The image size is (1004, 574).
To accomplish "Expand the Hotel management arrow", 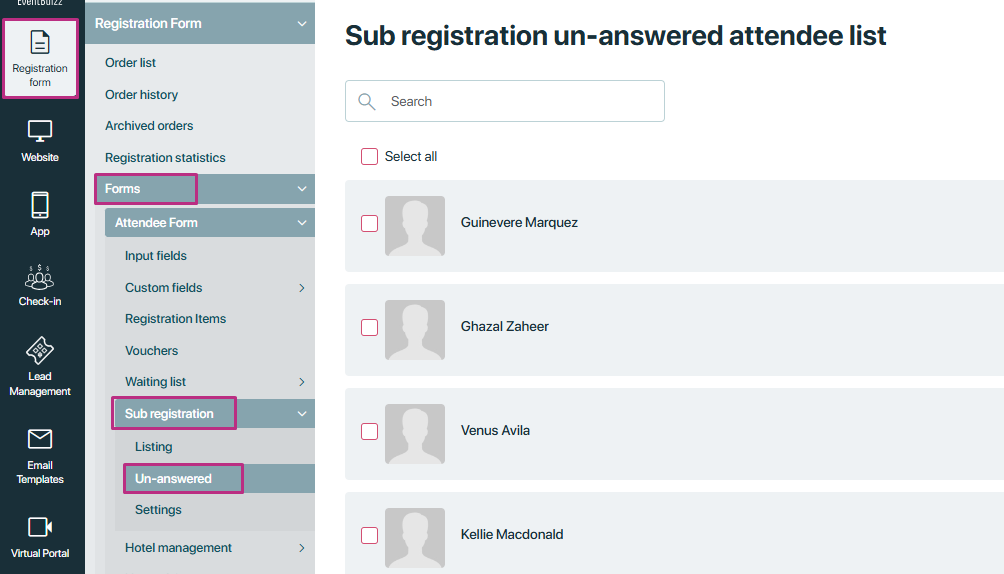I will click(302, 548).
